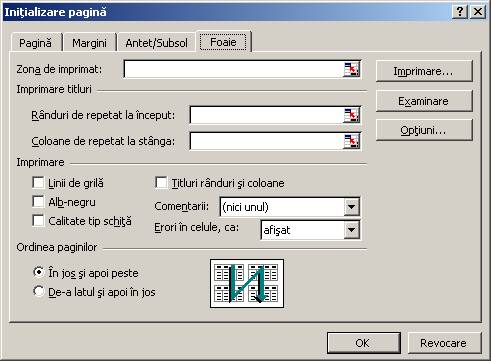Select De-a latul și apoi în jos
This screenshot has width=491, height=361.
pos(39,291)
